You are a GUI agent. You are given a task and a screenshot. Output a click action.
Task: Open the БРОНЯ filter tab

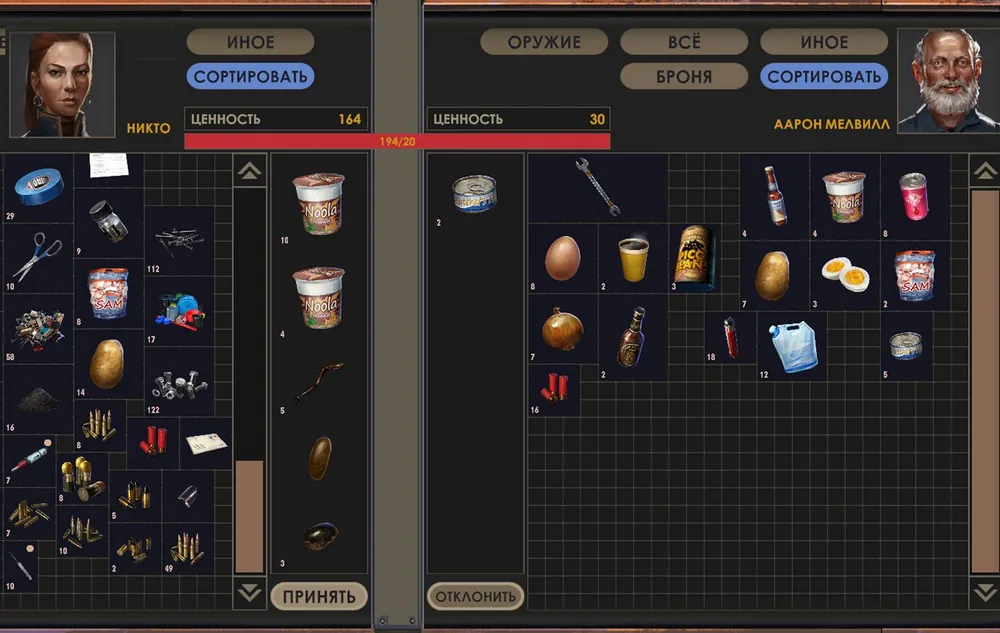pos(684,76)
